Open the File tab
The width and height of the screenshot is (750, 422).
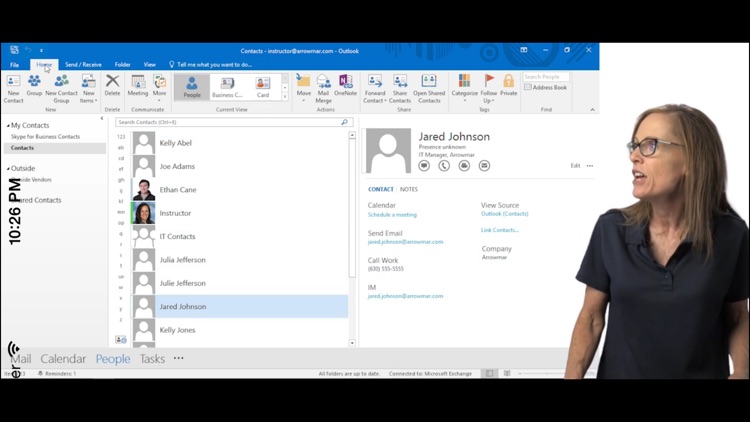coord(14,65)
